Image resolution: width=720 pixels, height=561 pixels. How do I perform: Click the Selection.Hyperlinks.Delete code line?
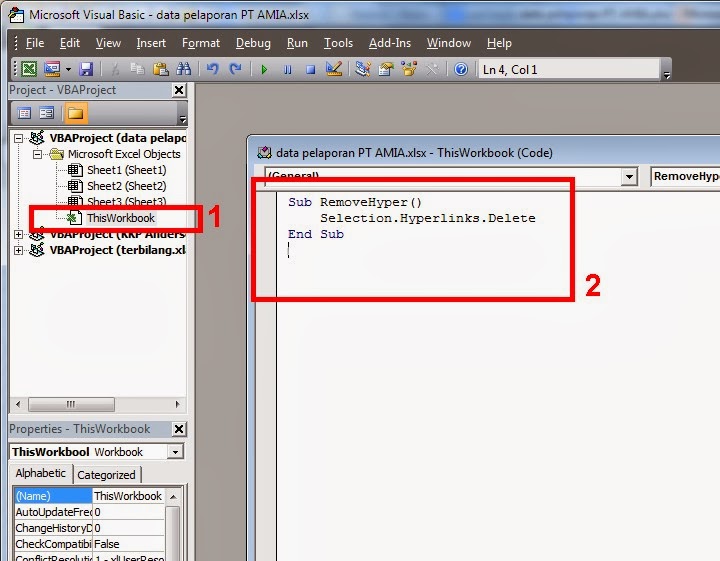(428, 219)
